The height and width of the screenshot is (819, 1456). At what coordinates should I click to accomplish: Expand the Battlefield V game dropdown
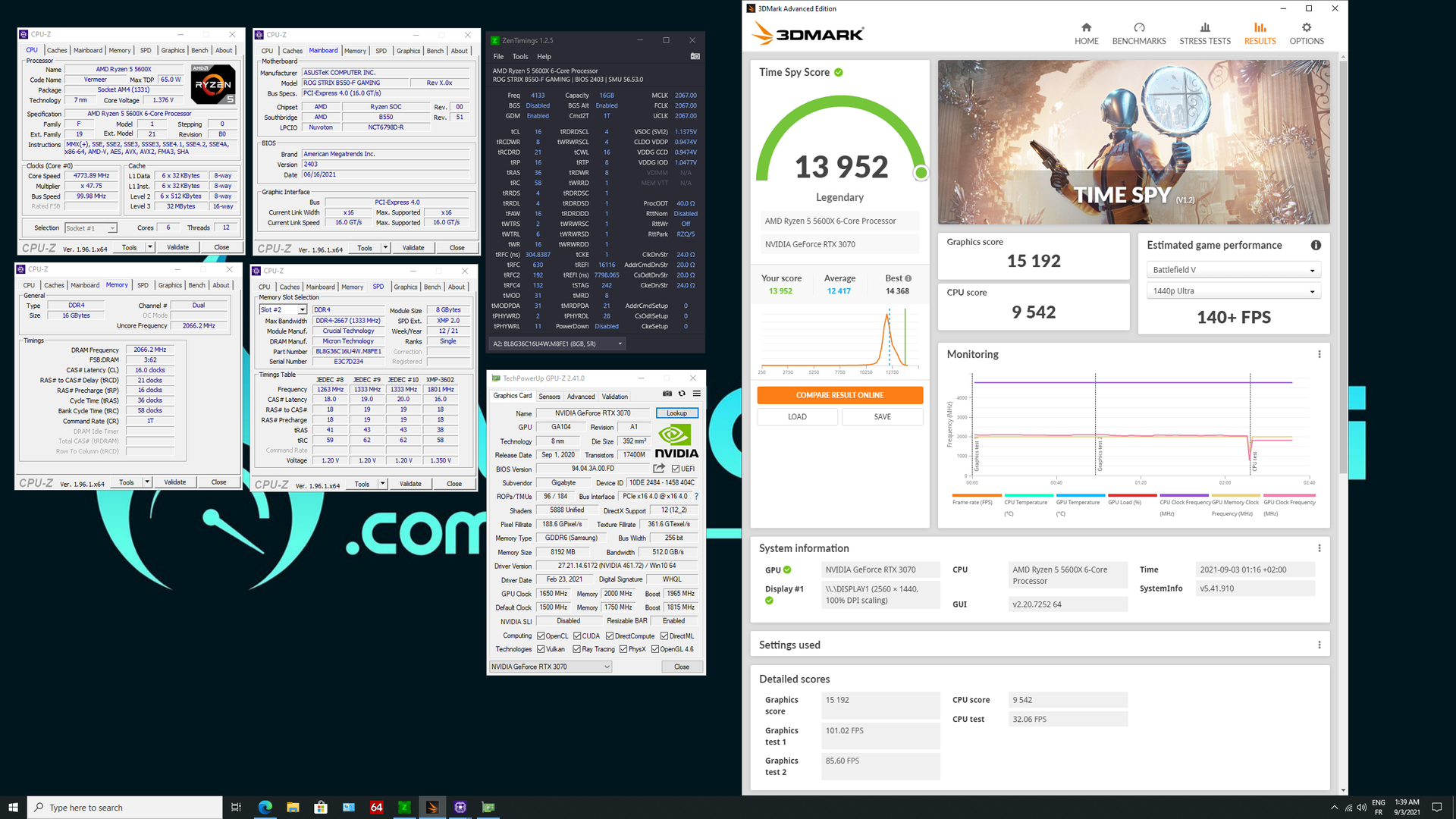(x=1233, y=270)
